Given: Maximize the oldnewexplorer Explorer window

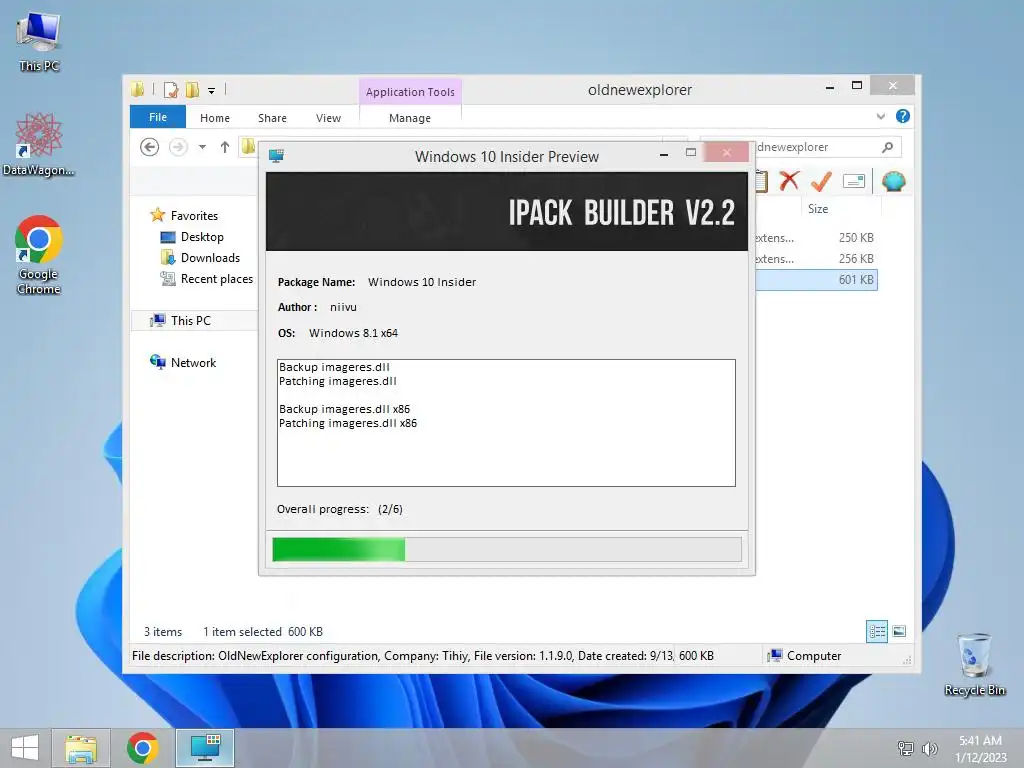Looking at the screenshot, I should point(857,86).
